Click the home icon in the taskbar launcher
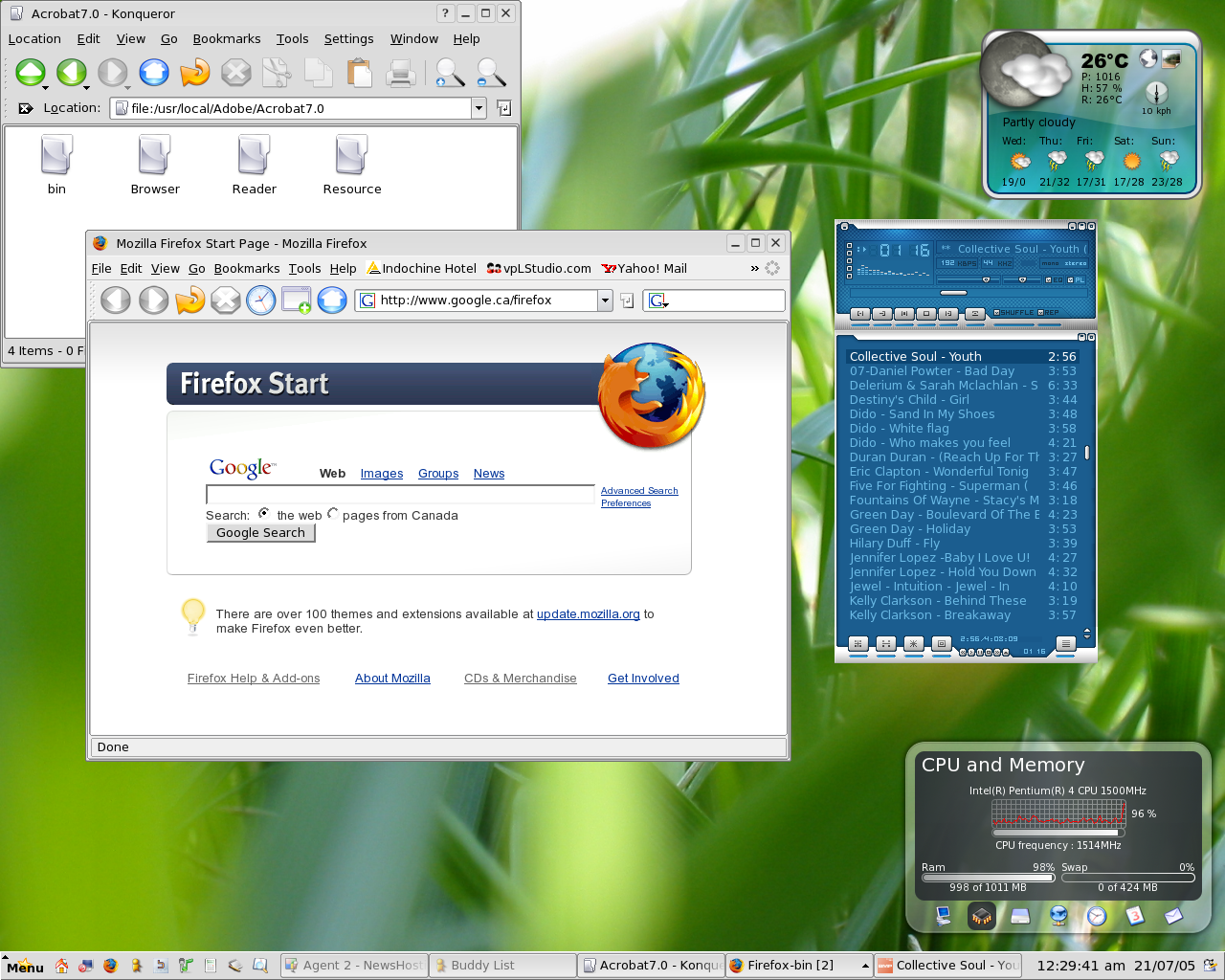1225x980 pixels. (61, 966)
